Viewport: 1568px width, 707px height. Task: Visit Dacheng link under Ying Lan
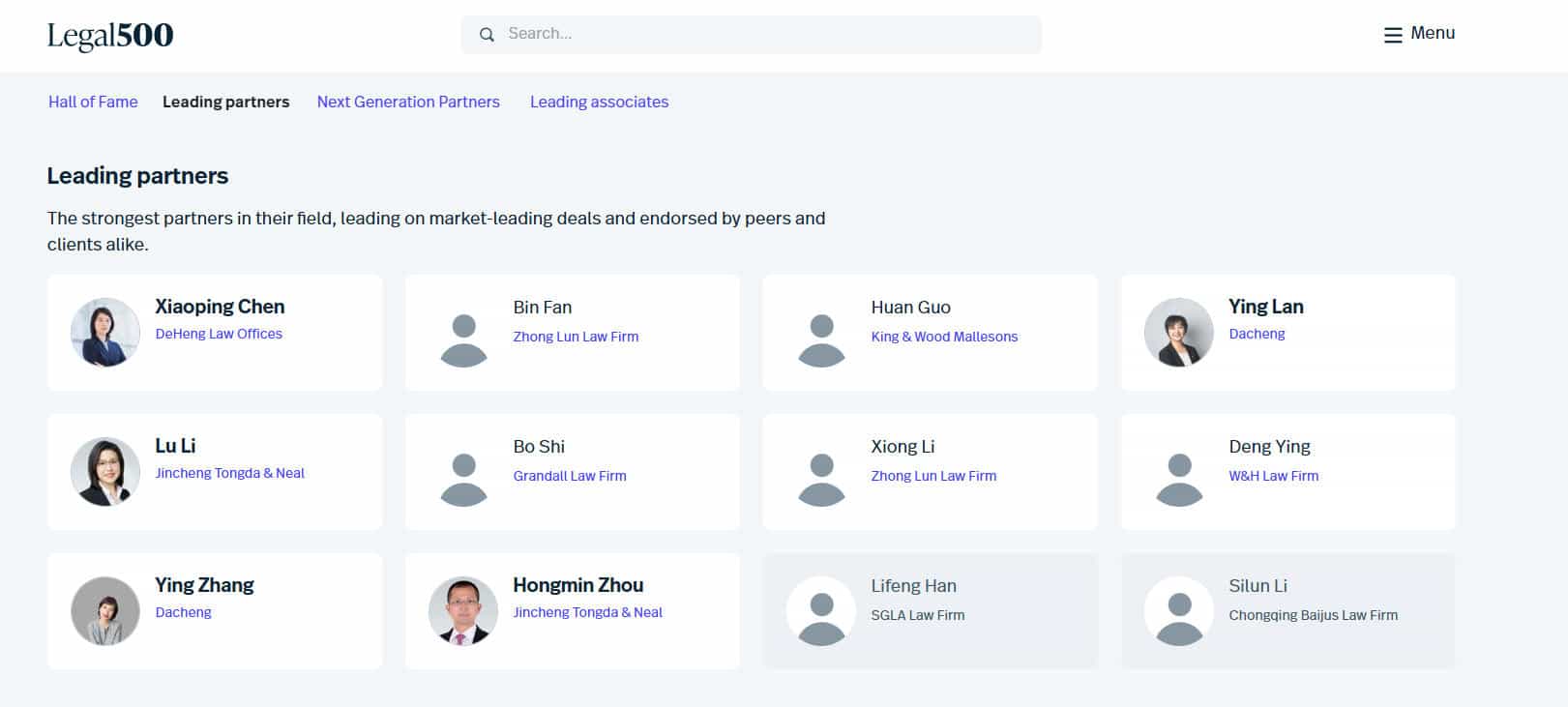coord(1257,334)
